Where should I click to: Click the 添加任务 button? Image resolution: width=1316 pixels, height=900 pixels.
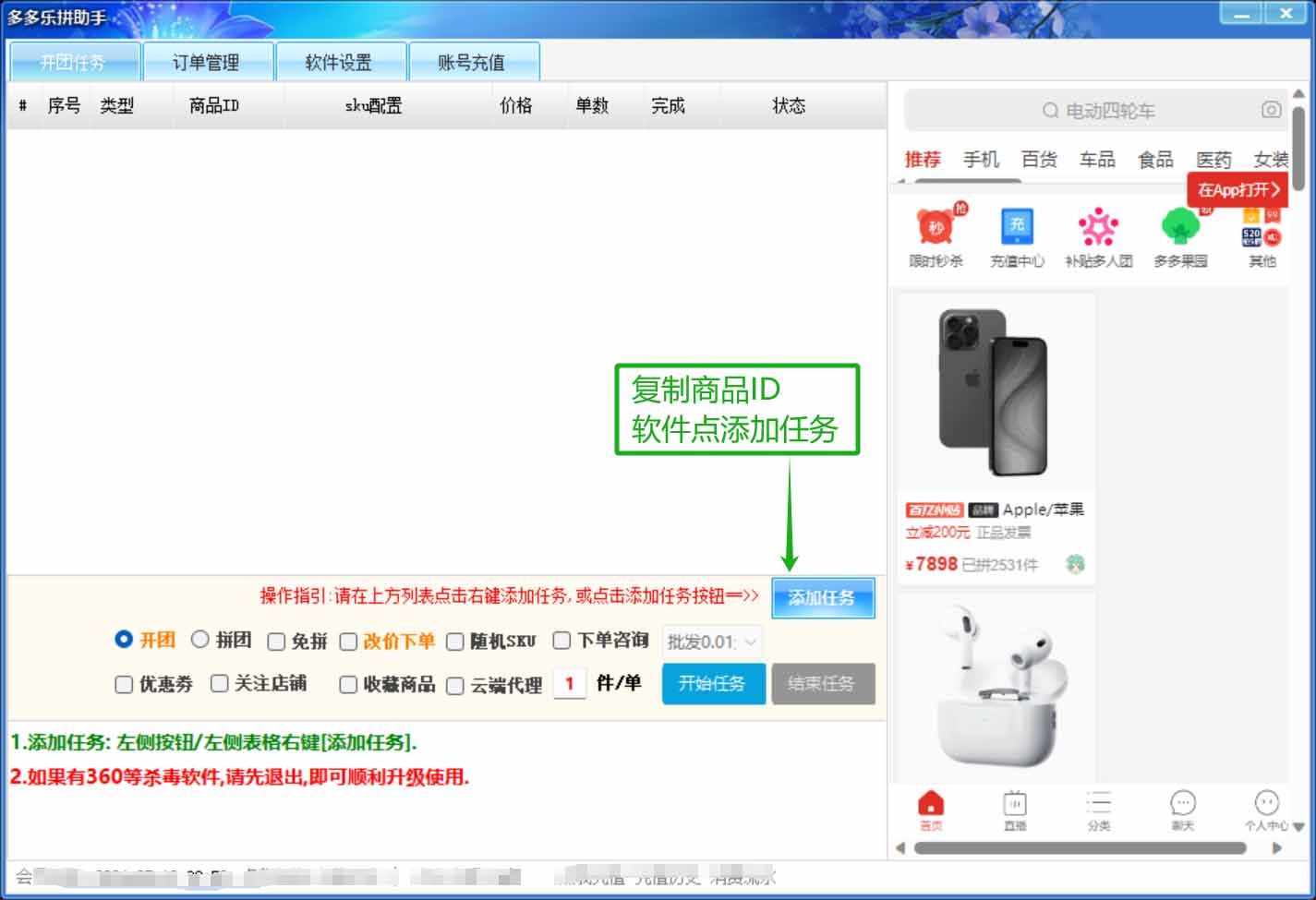coord(822,598)
